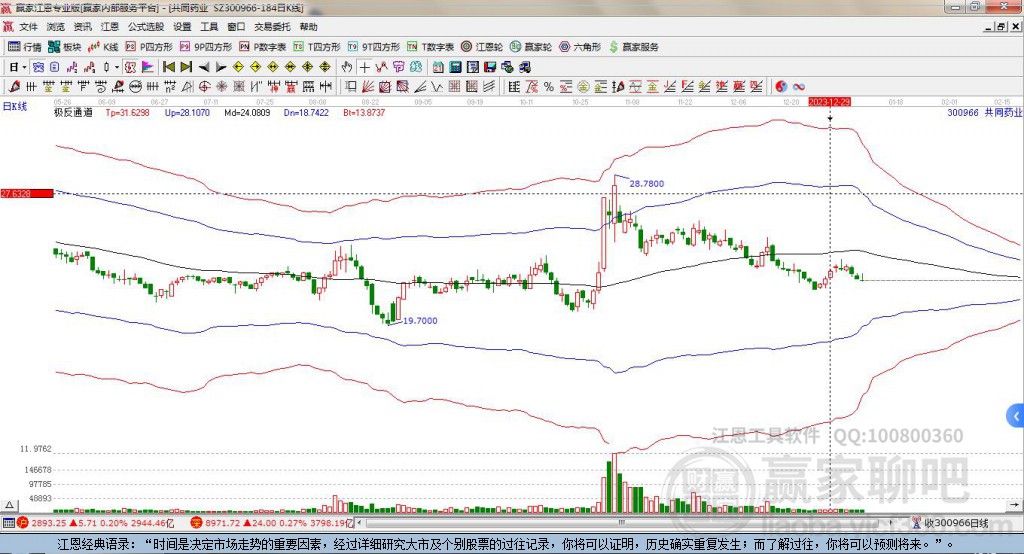Click the Up=28.1070 indicator value
The width and height of the screenshot is (1024, 554).
tap(187, 112)
